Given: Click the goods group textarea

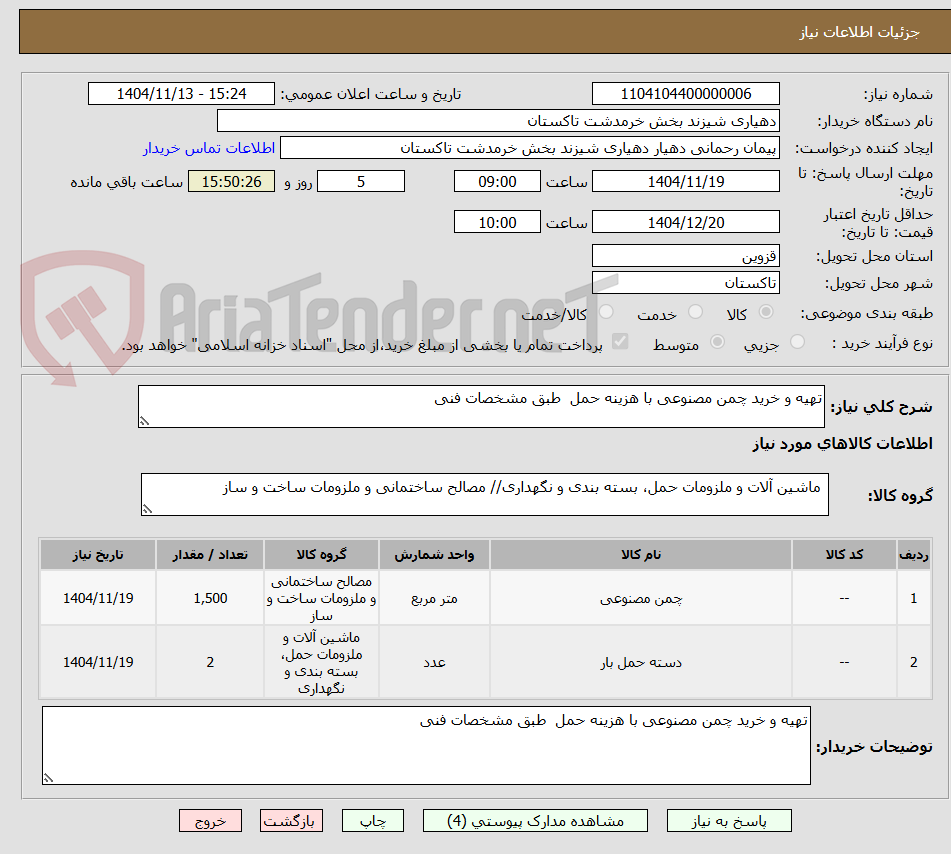Looking at the screenshot, I should point(485,494).
